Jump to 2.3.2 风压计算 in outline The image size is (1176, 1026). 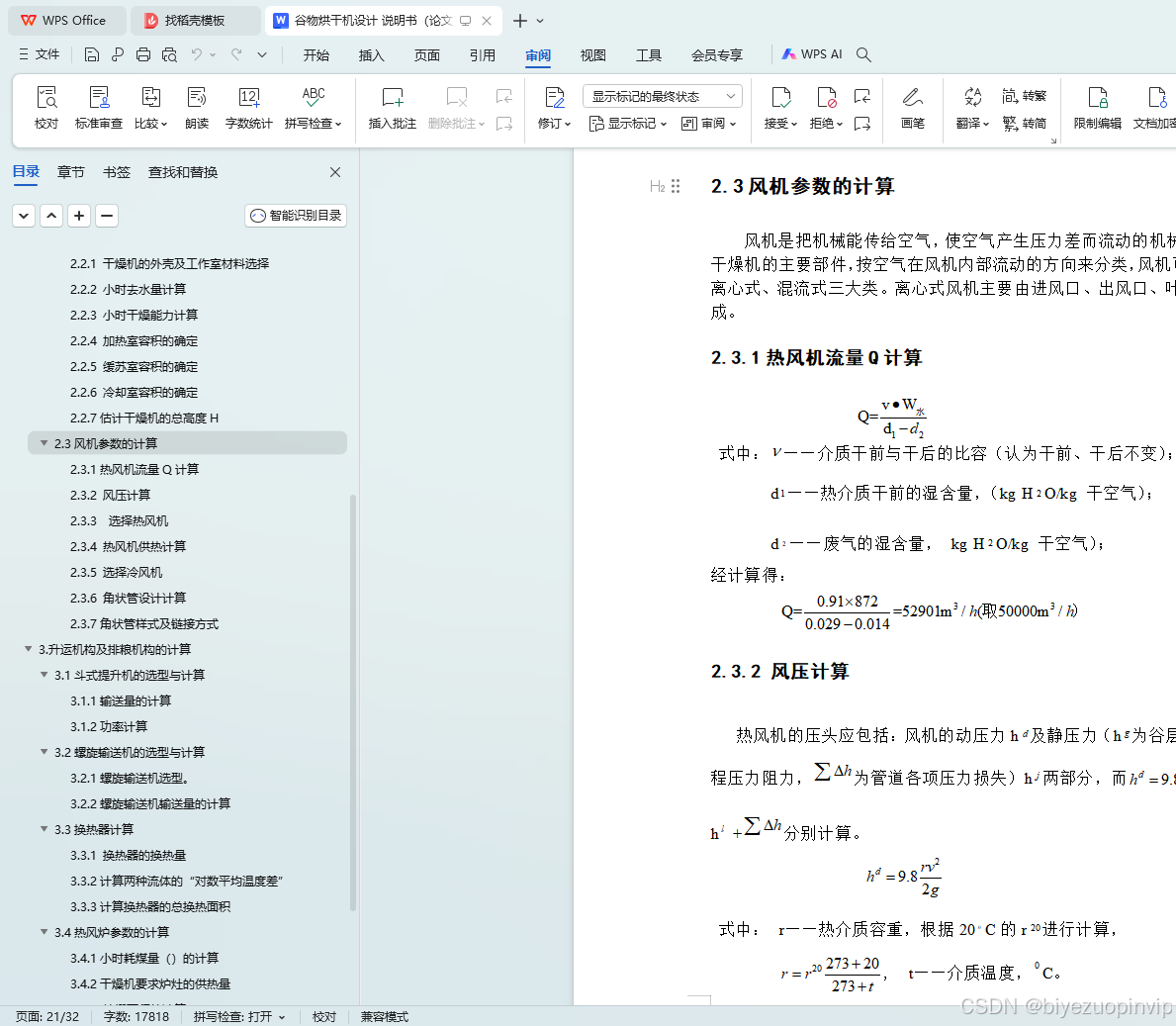(x=110, y=495)
